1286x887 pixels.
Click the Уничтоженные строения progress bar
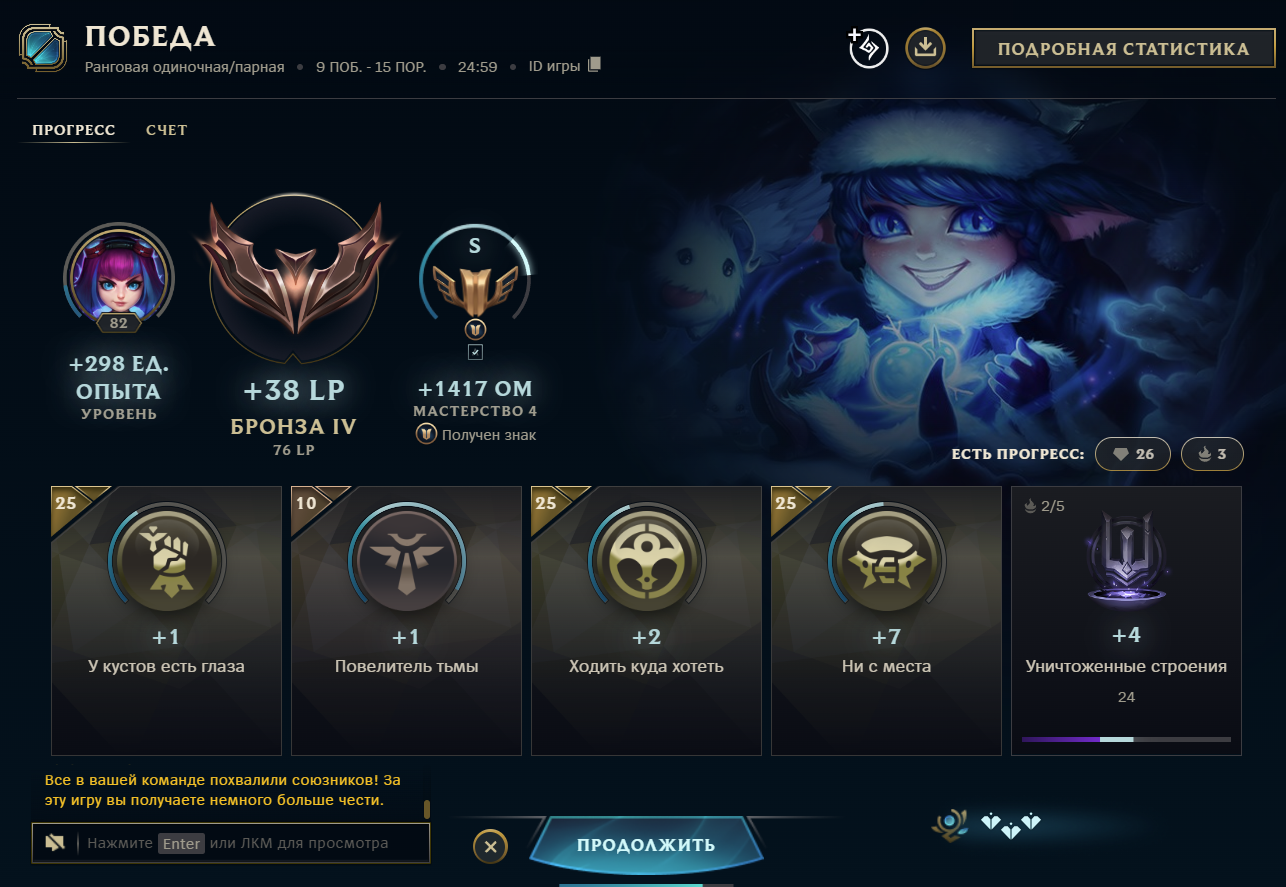[x=1126, y=740]
